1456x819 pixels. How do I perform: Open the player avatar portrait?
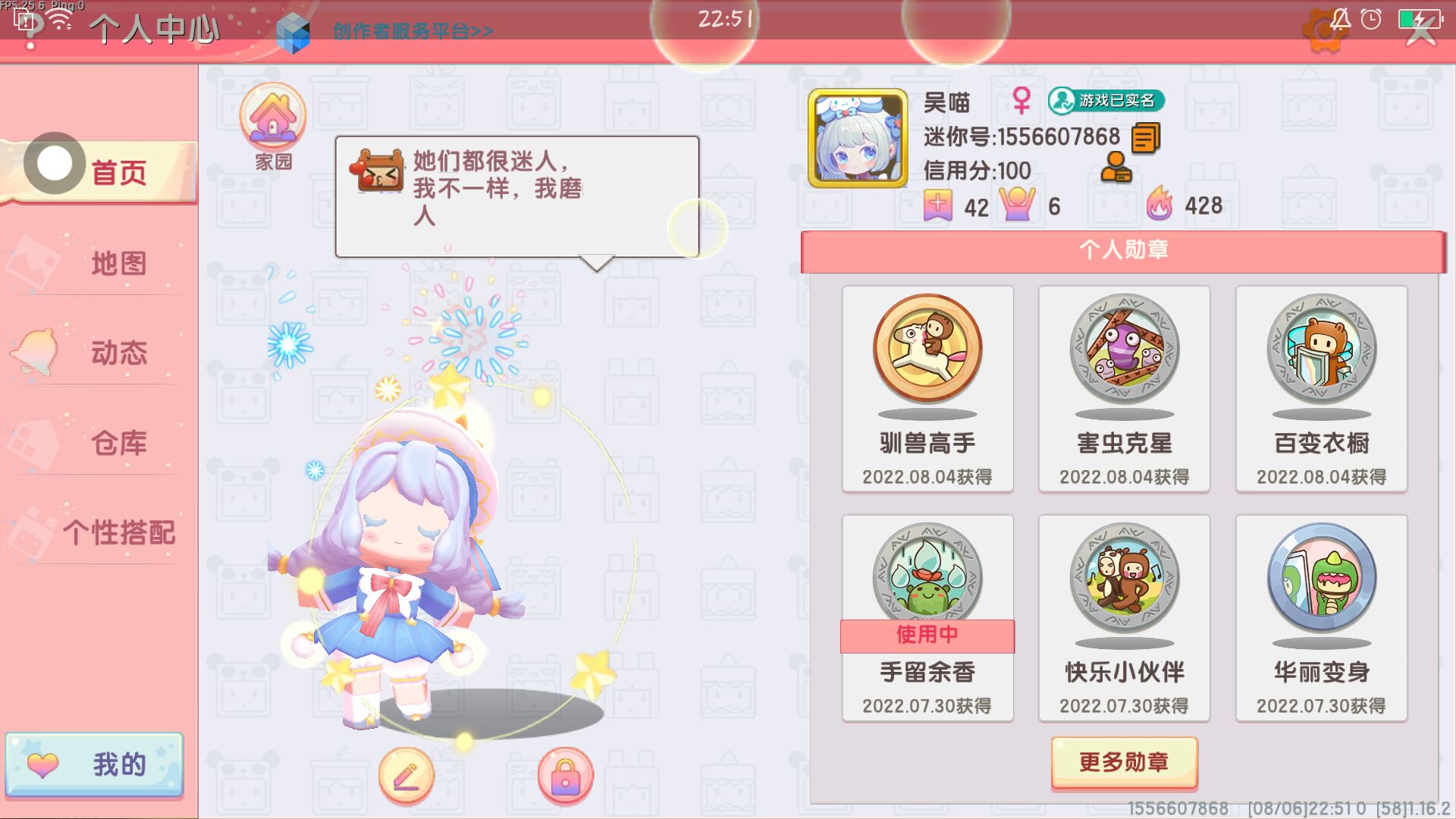(858, 138)
